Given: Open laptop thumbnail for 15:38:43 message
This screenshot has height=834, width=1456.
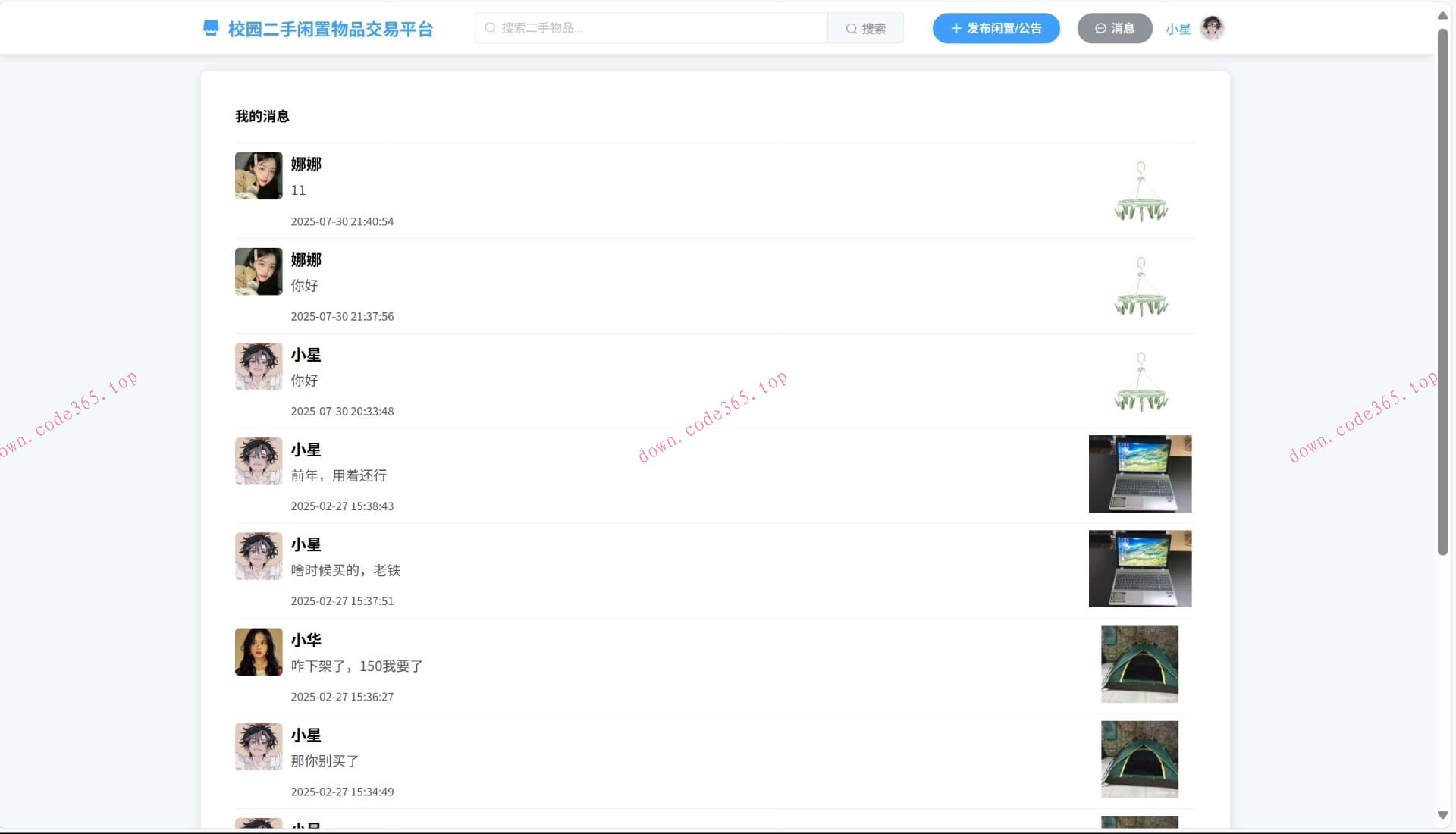Looking at the screenshot, I should click(x=1140, y=474).
